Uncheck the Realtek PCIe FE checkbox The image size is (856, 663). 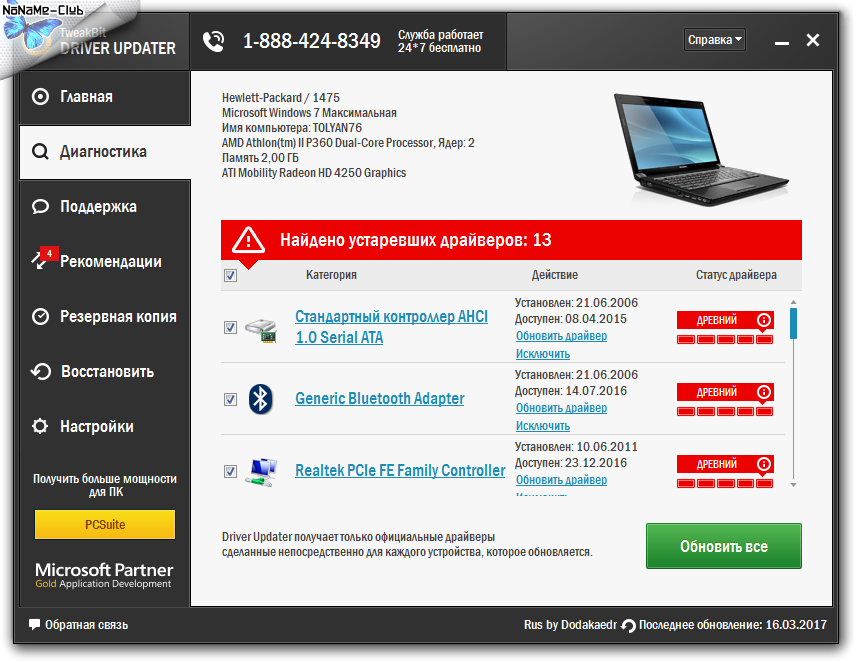click(x=230, y=471)
